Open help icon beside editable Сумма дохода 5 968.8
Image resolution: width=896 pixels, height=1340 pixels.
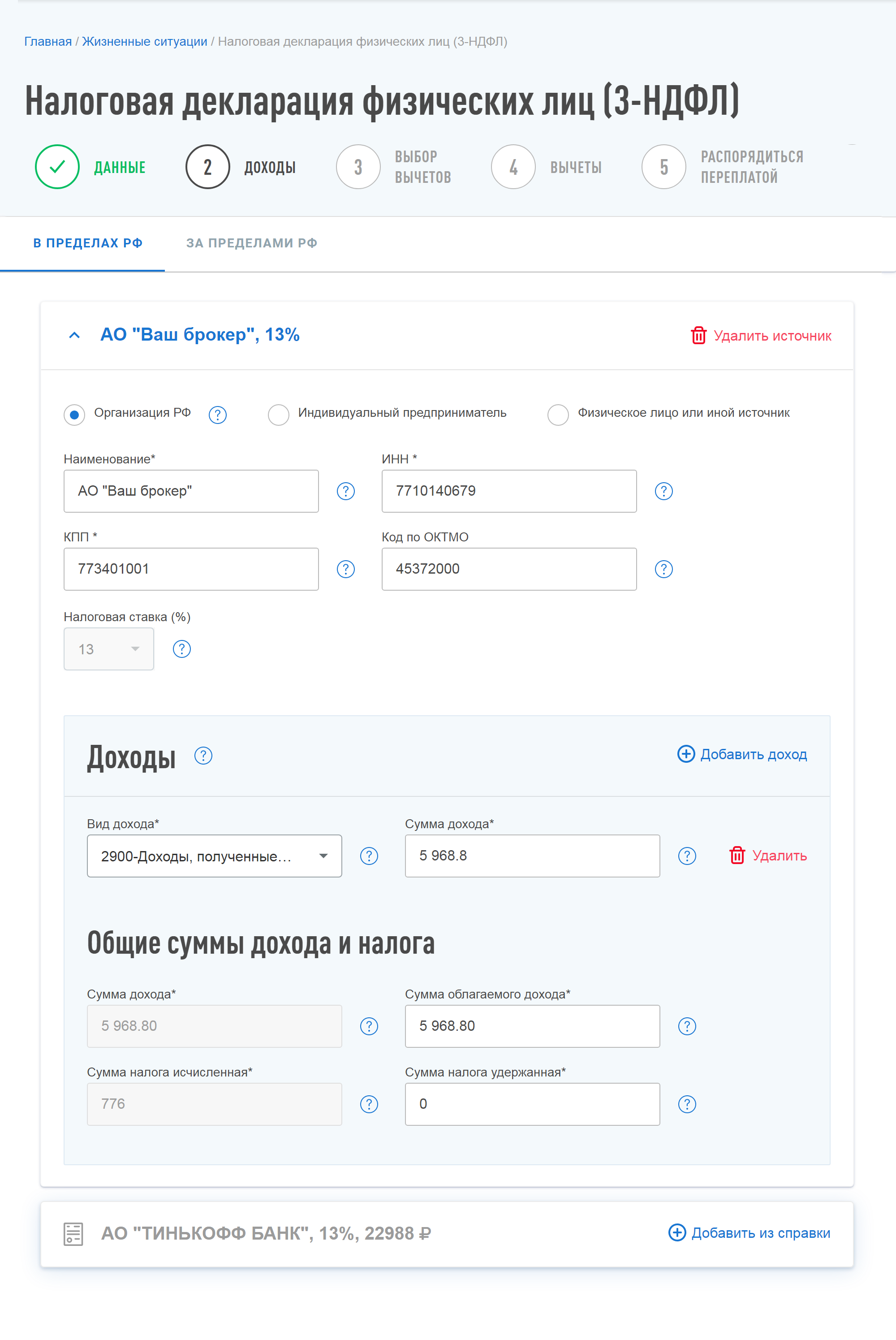click(x=687, y=856)
